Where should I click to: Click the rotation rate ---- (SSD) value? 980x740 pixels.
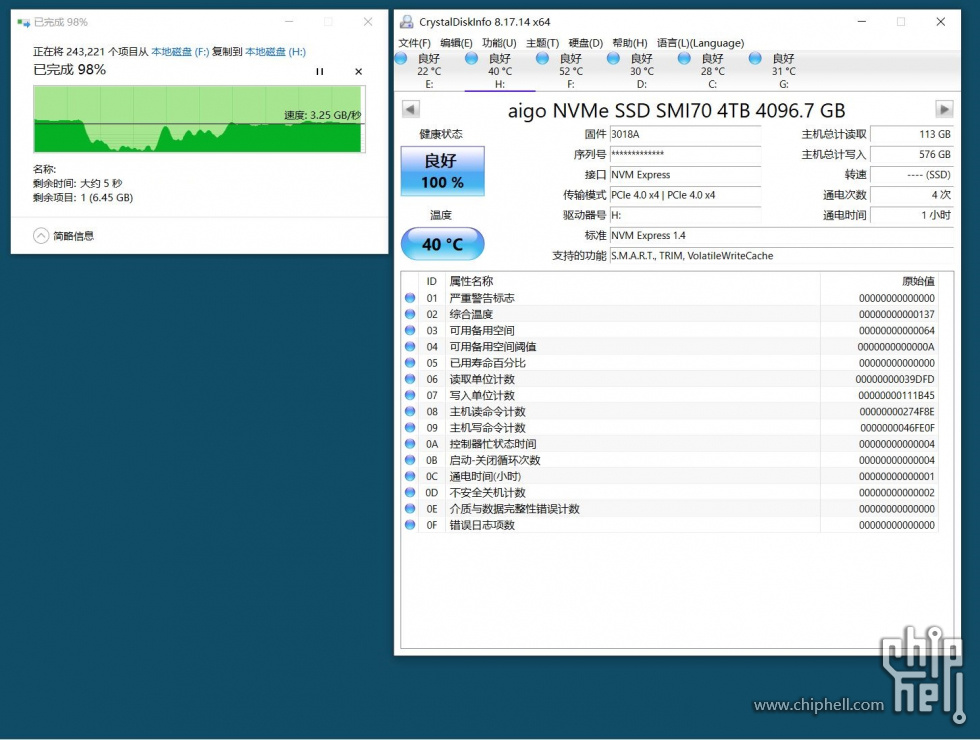tap(912, 175)
